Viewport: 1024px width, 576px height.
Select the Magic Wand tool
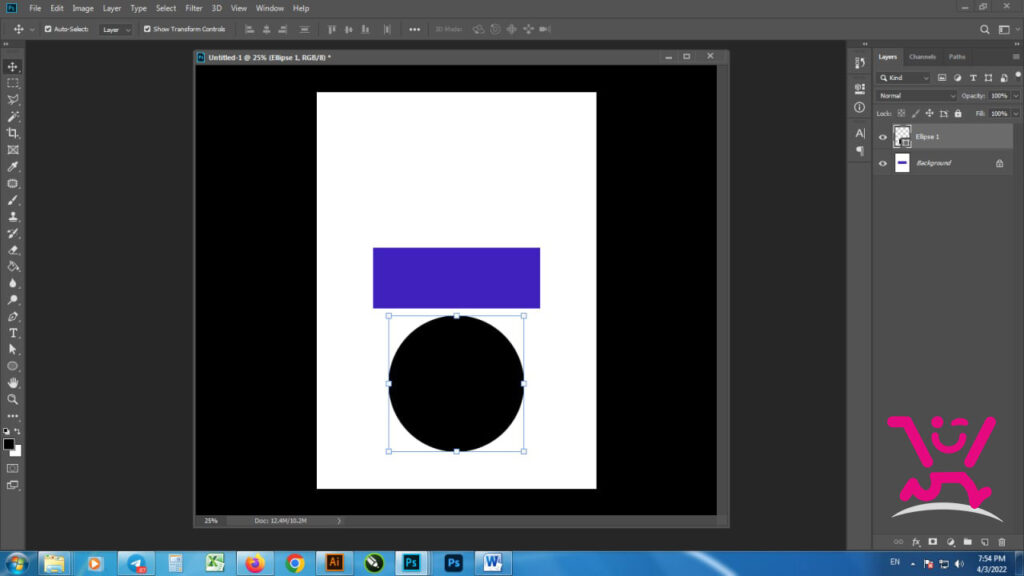point(12,116)
